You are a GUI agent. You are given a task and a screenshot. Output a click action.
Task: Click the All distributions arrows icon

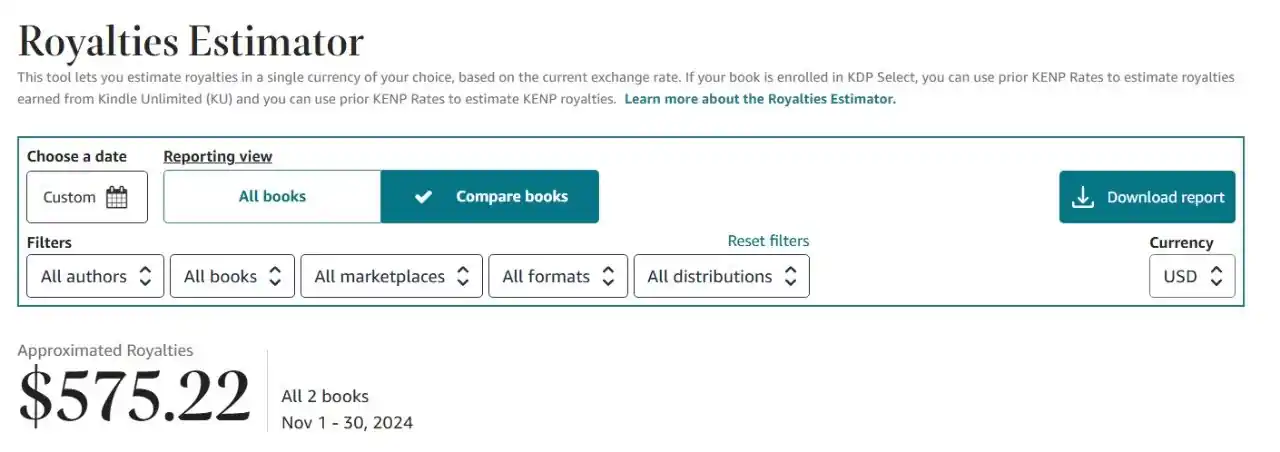pyautogui.click(x=790, y=276)
